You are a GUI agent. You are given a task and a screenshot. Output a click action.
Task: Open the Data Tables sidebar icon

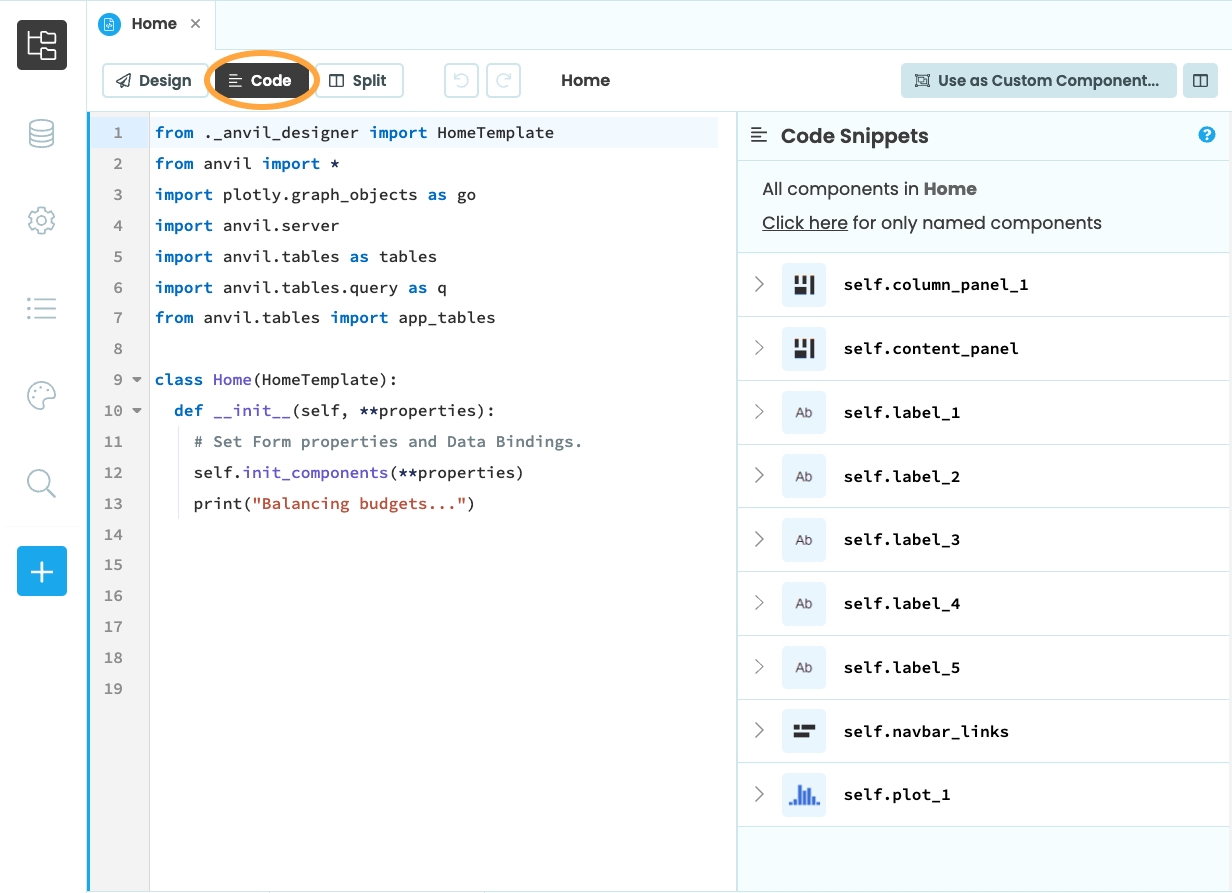41,133
